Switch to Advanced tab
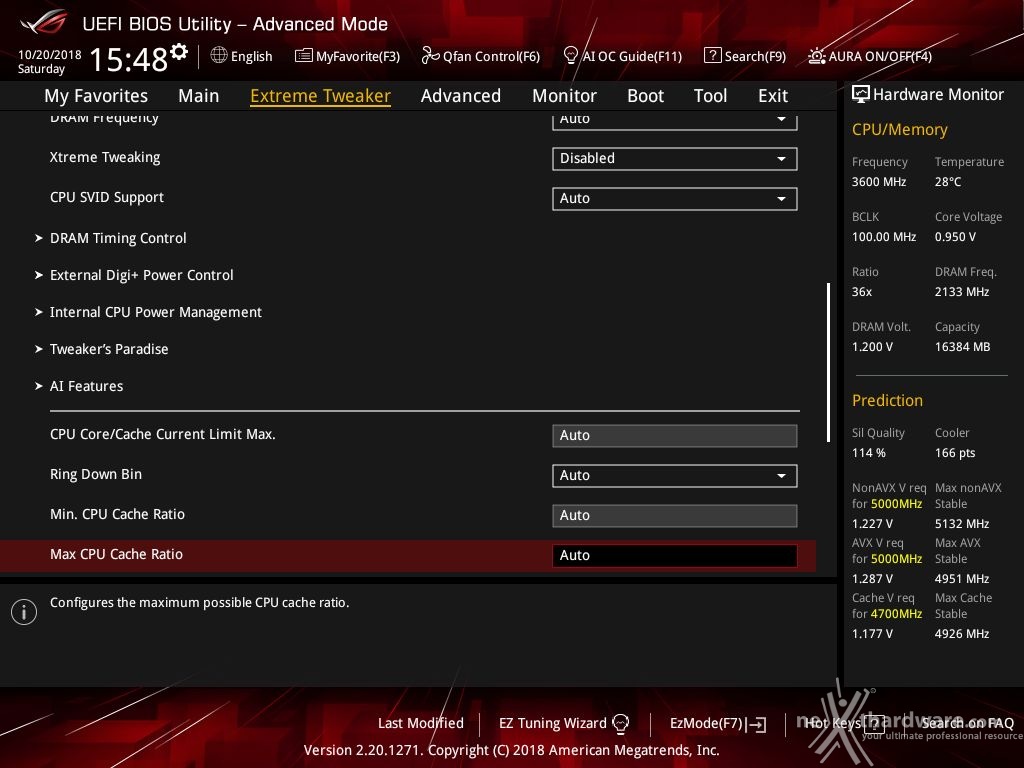This screenshot has width=1024, height=768. pyautogui.click(x=461, y=96)
